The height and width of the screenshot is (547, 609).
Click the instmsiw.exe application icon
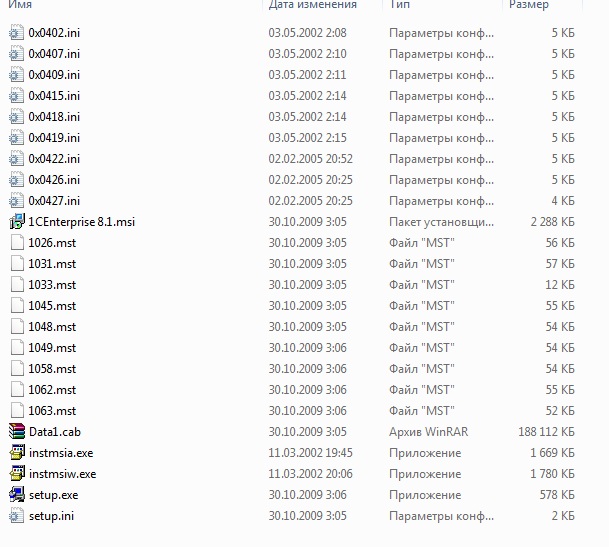click(17, 473)
